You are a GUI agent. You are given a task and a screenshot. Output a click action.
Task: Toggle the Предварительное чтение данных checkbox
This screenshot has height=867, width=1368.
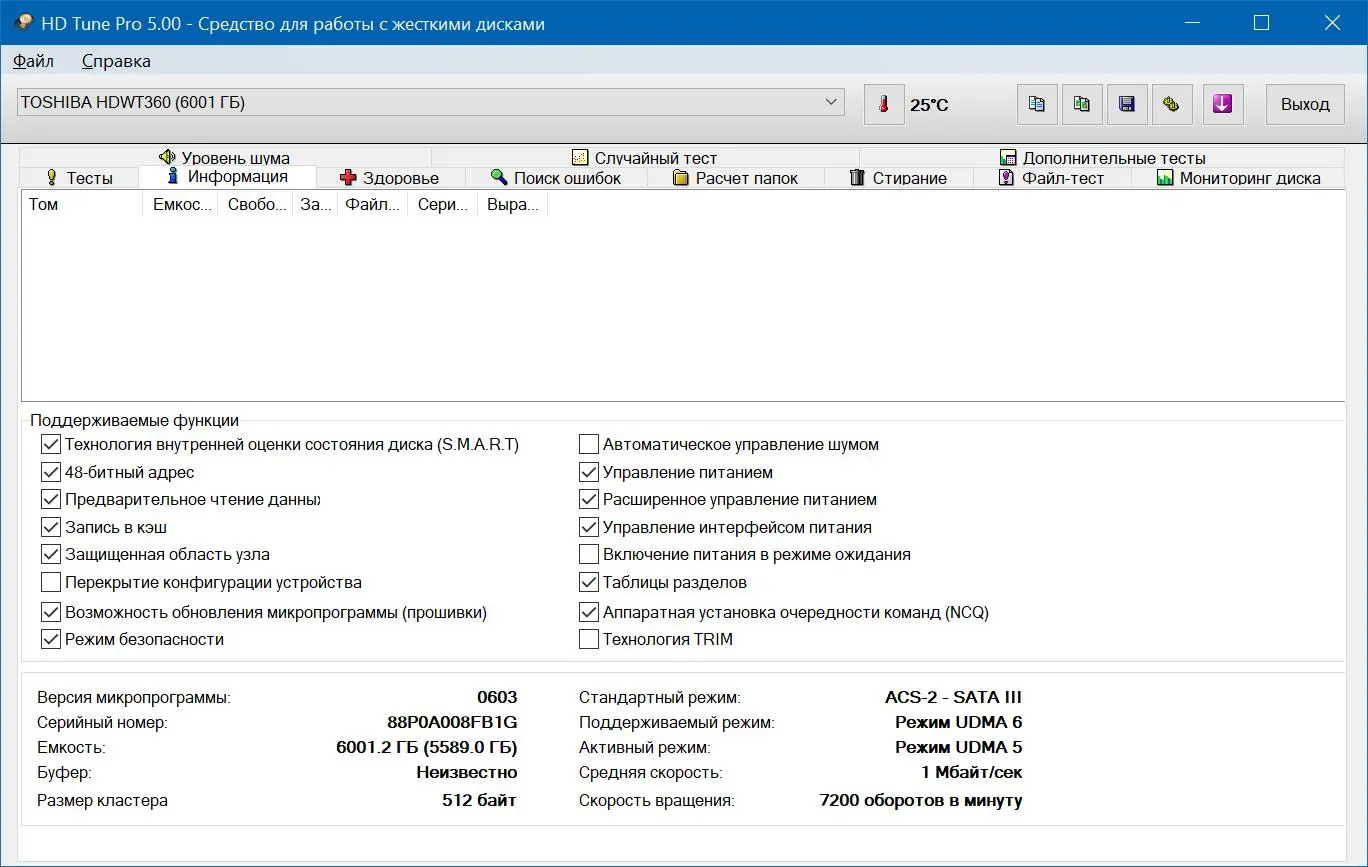tap(51, 499)
